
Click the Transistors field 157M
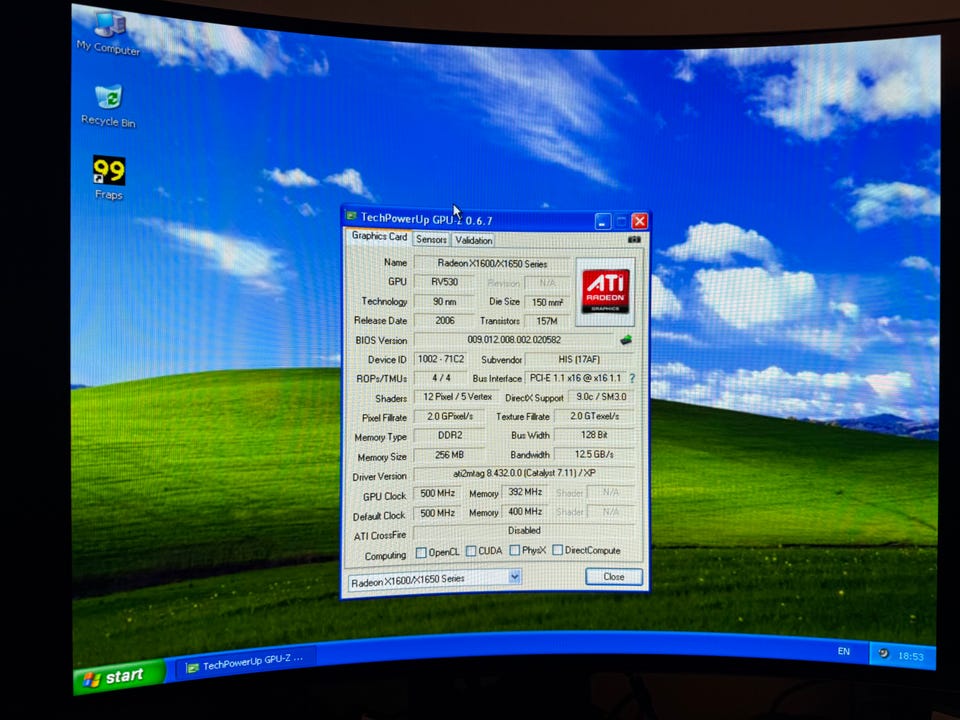pos(547,321)
